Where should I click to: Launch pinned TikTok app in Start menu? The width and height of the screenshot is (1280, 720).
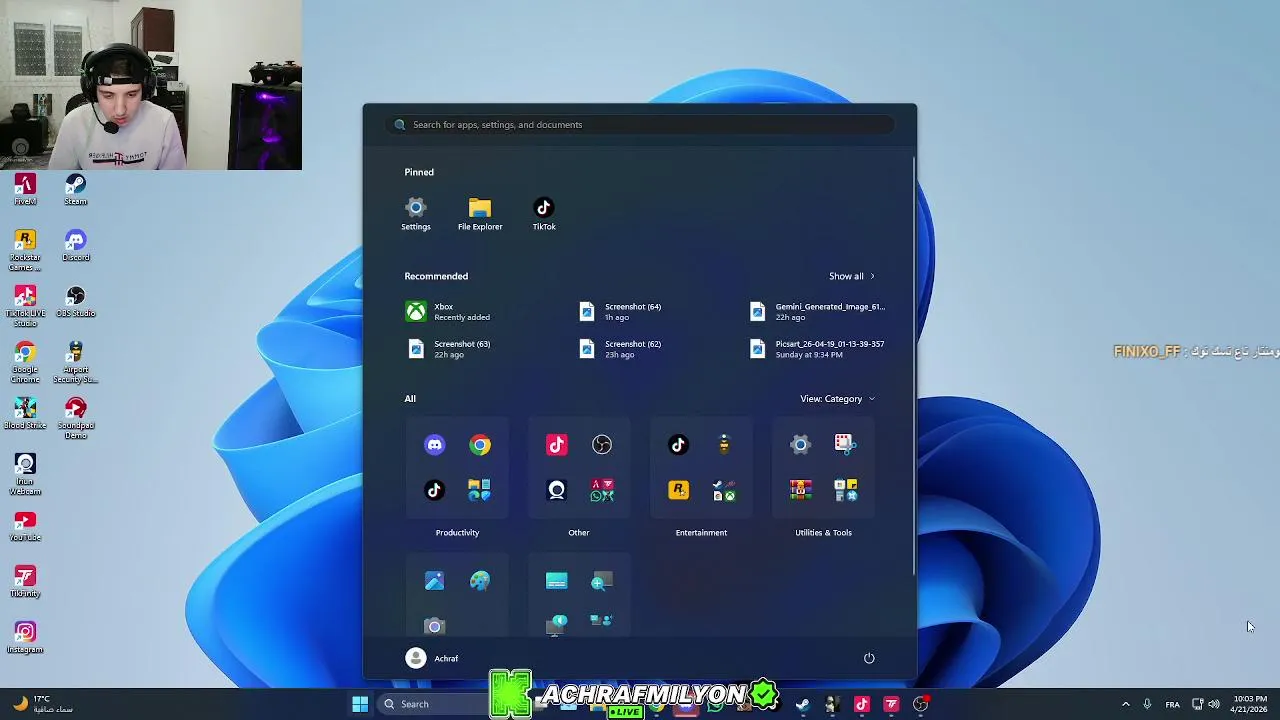point(544,214)
